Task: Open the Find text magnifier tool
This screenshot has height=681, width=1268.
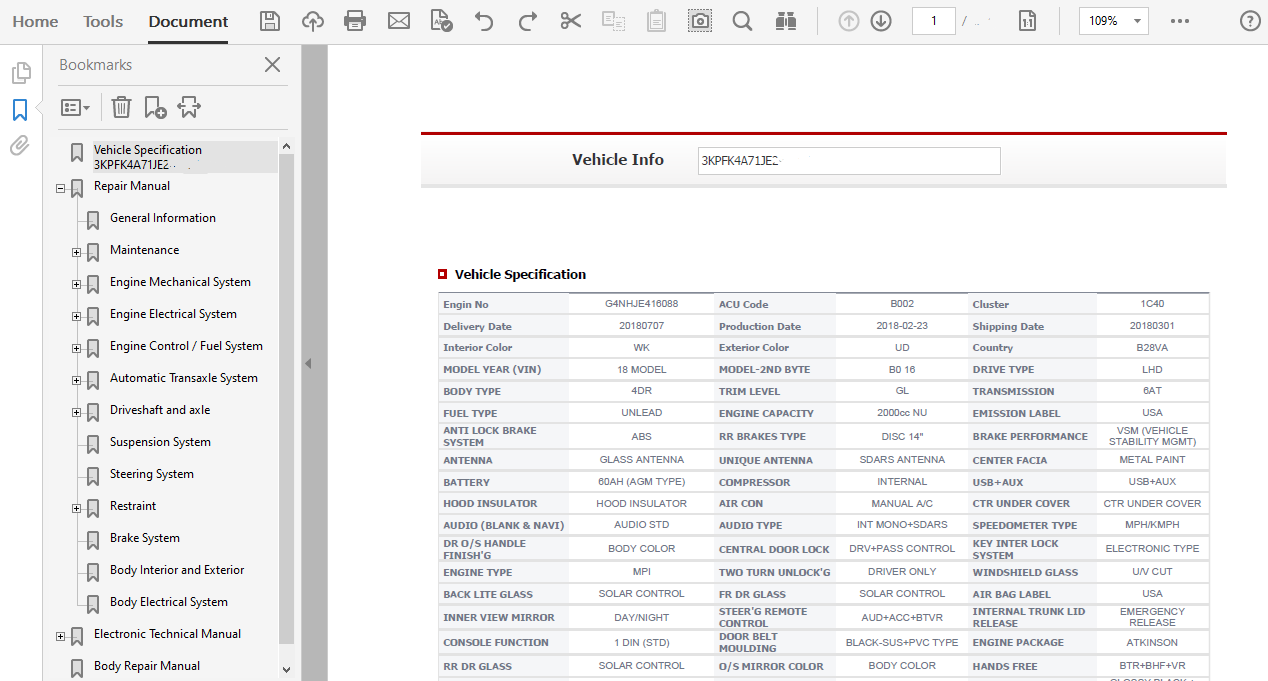Action: click(x=742, y=21)
